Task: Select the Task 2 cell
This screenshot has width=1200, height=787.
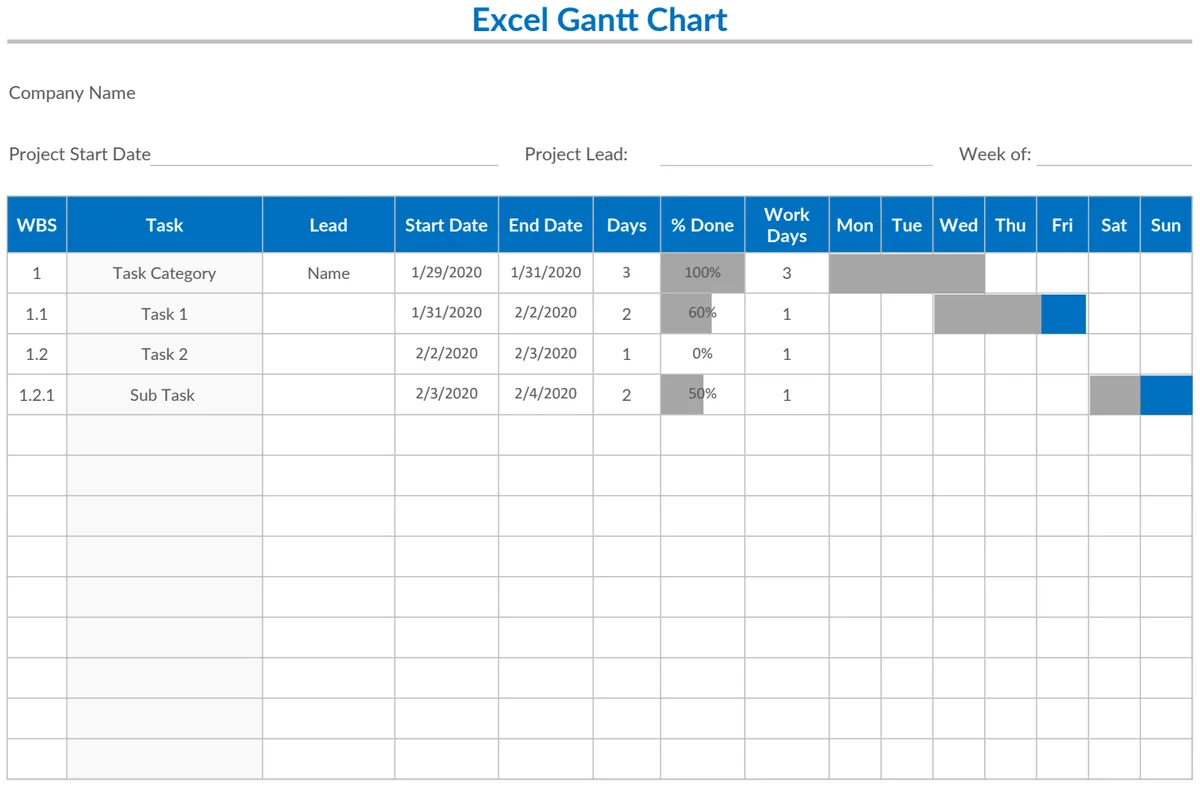Action: [164, 354]
